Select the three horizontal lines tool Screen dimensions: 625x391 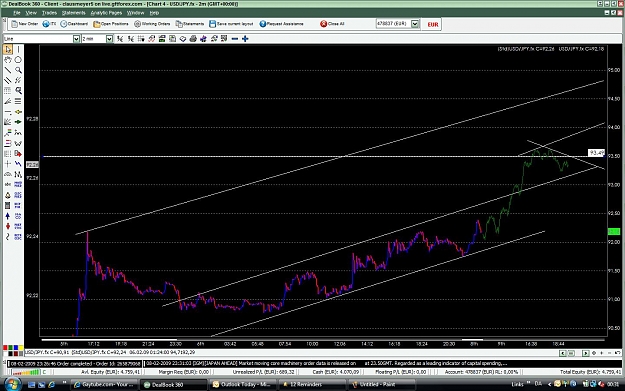coord(18,101)
